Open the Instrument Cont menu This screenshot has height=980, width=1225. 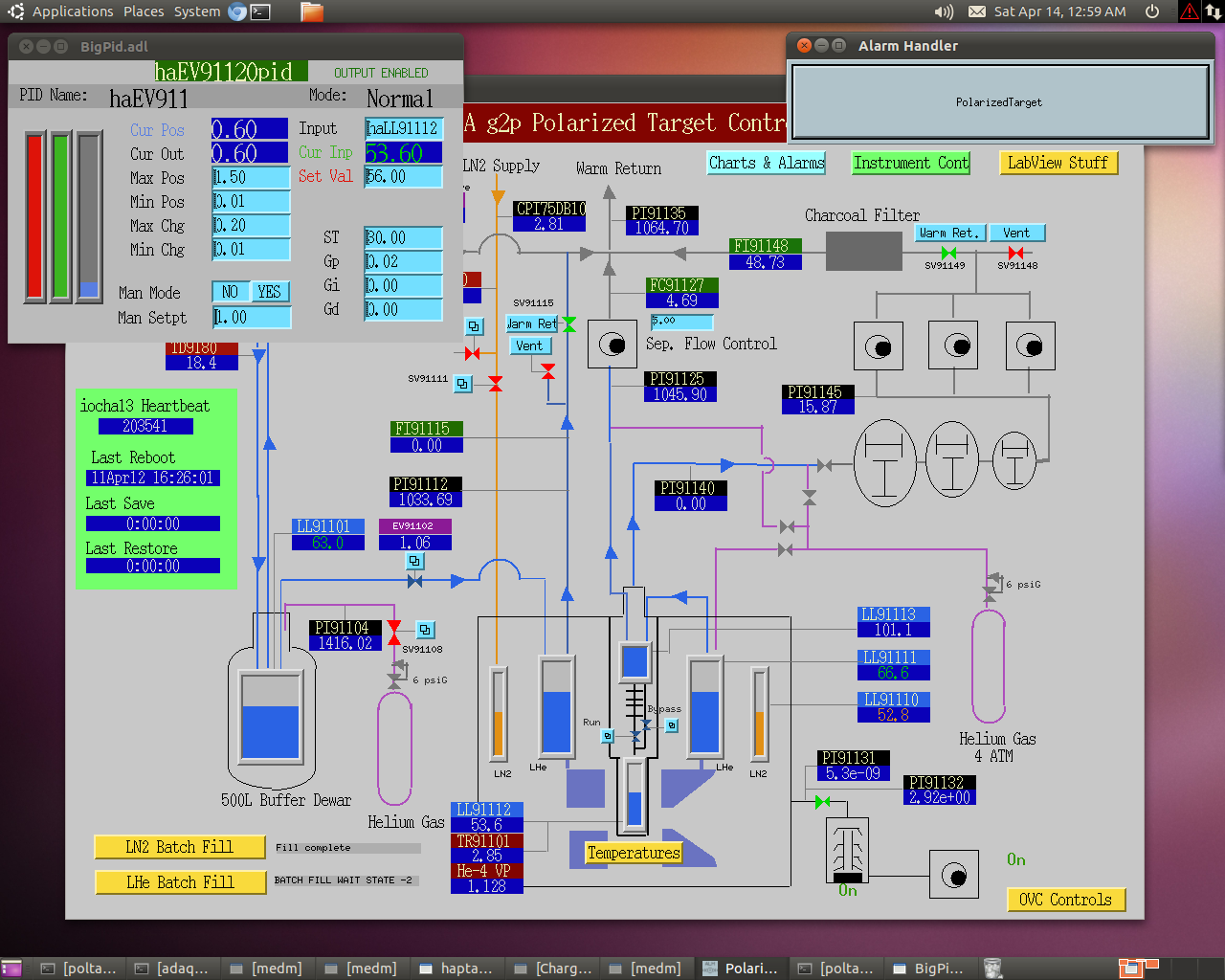tap(911, 163)
